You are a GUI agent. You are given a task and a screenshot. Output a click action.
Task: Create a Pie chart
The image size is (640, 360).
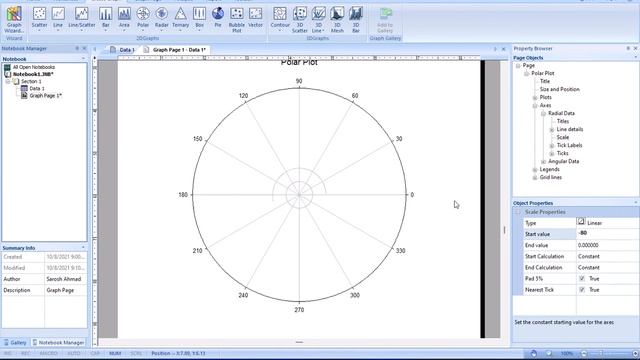pyautogui.click(x=218, y=17)
